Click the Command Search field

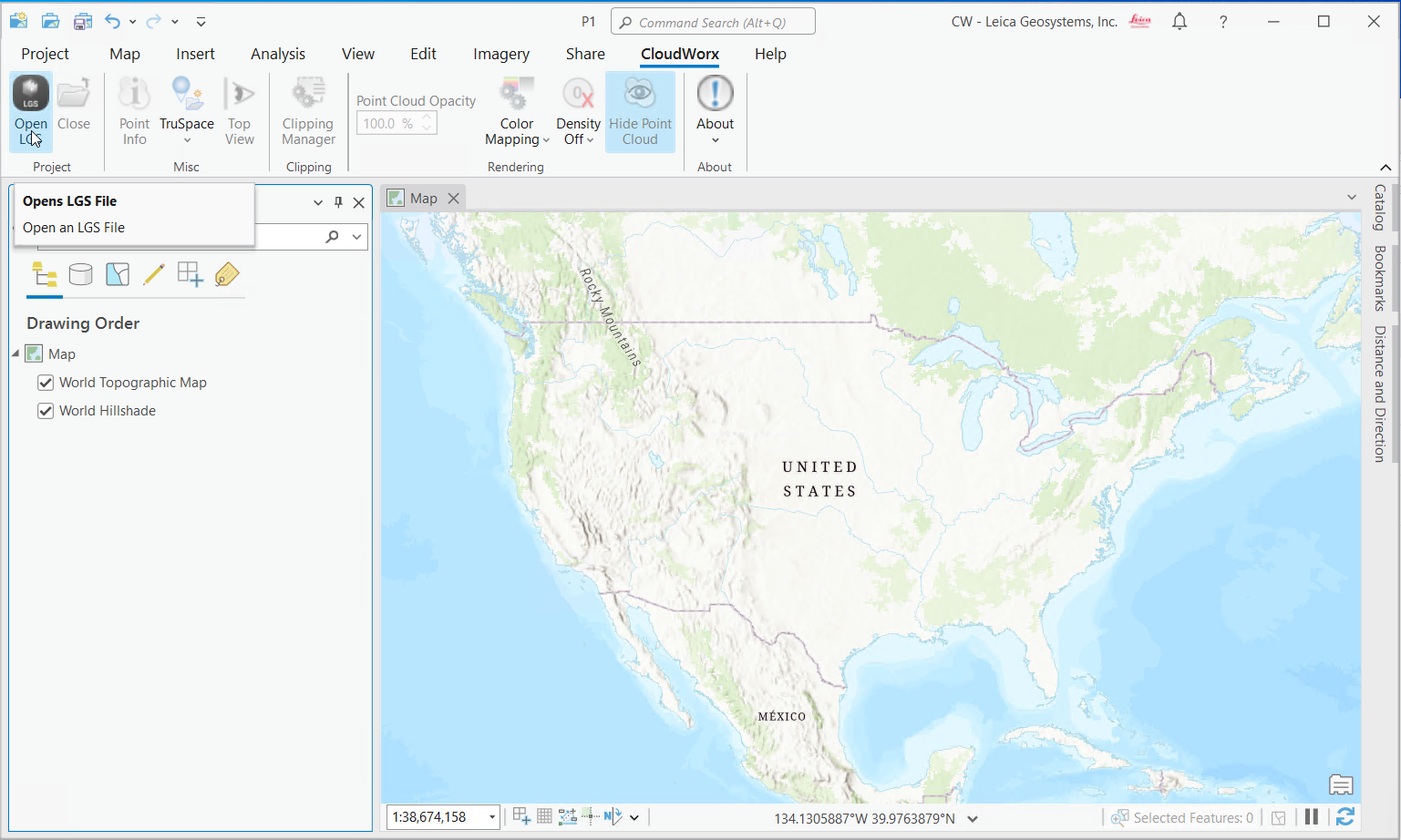click(713, 22)
